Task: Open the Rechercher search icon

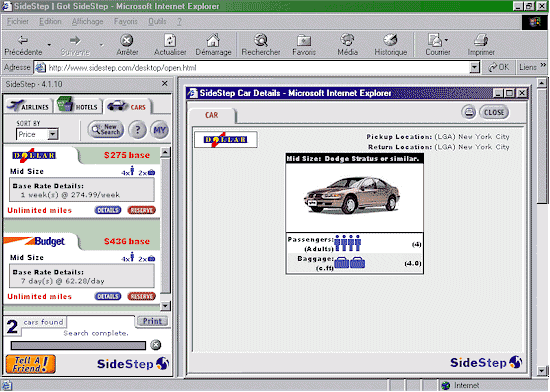Action: [x=261, y=40]
